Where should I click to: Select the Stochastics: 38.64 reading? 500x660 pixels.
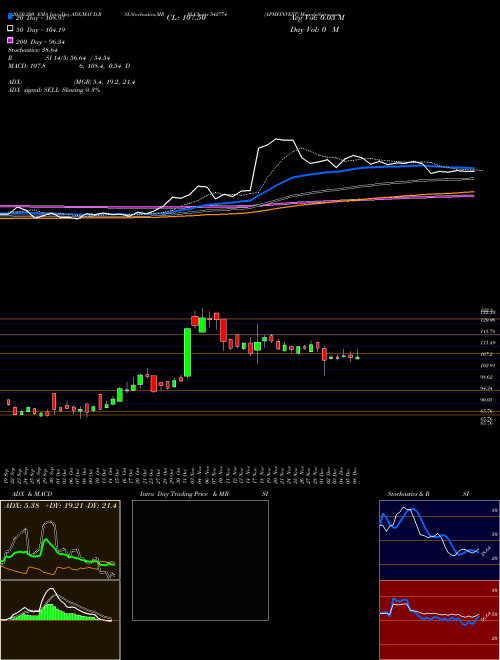point(33,50)
